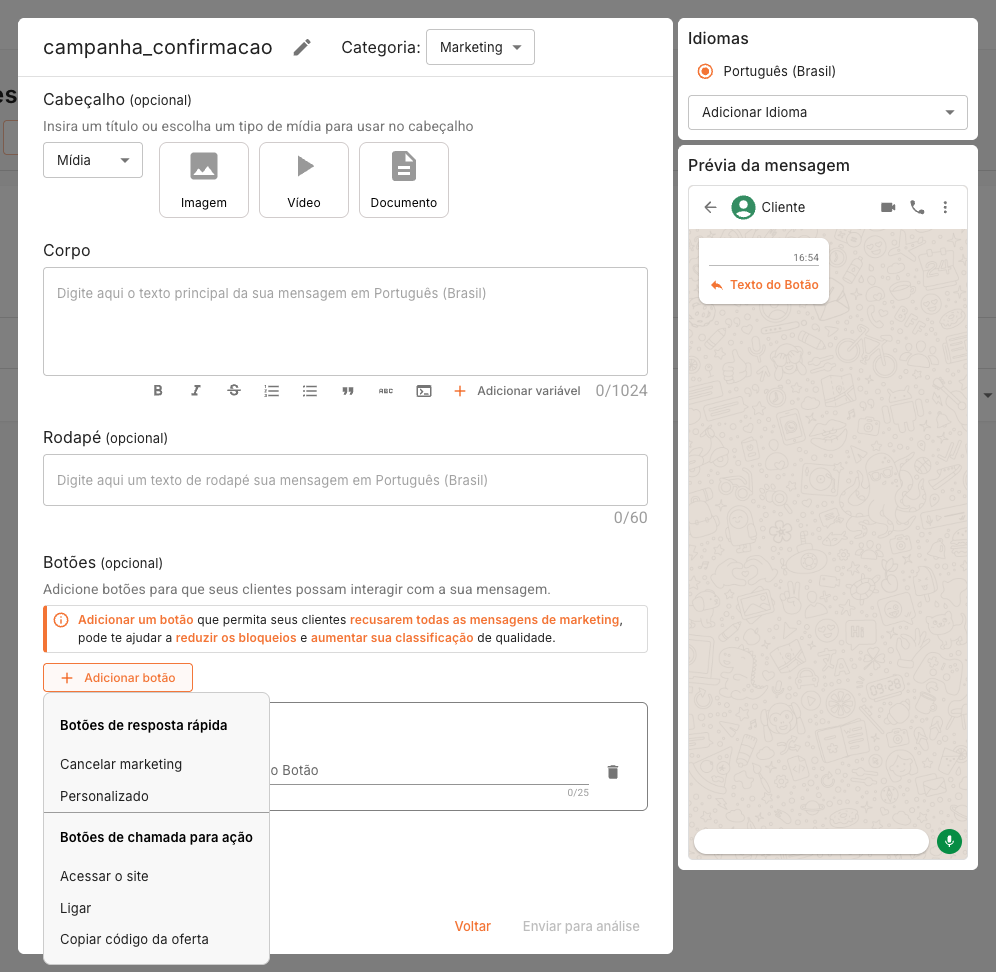Open the Mídia header type dropdown
The width and height of the screenshot is (996, 972).
(x=93, y=160)
